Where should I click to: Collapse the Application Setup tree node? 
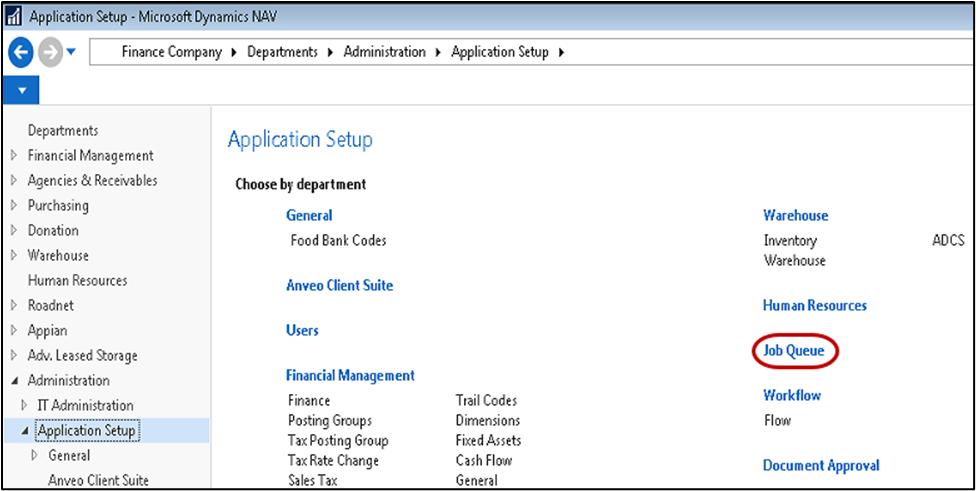pyautogui.click(x=25, y=431)
